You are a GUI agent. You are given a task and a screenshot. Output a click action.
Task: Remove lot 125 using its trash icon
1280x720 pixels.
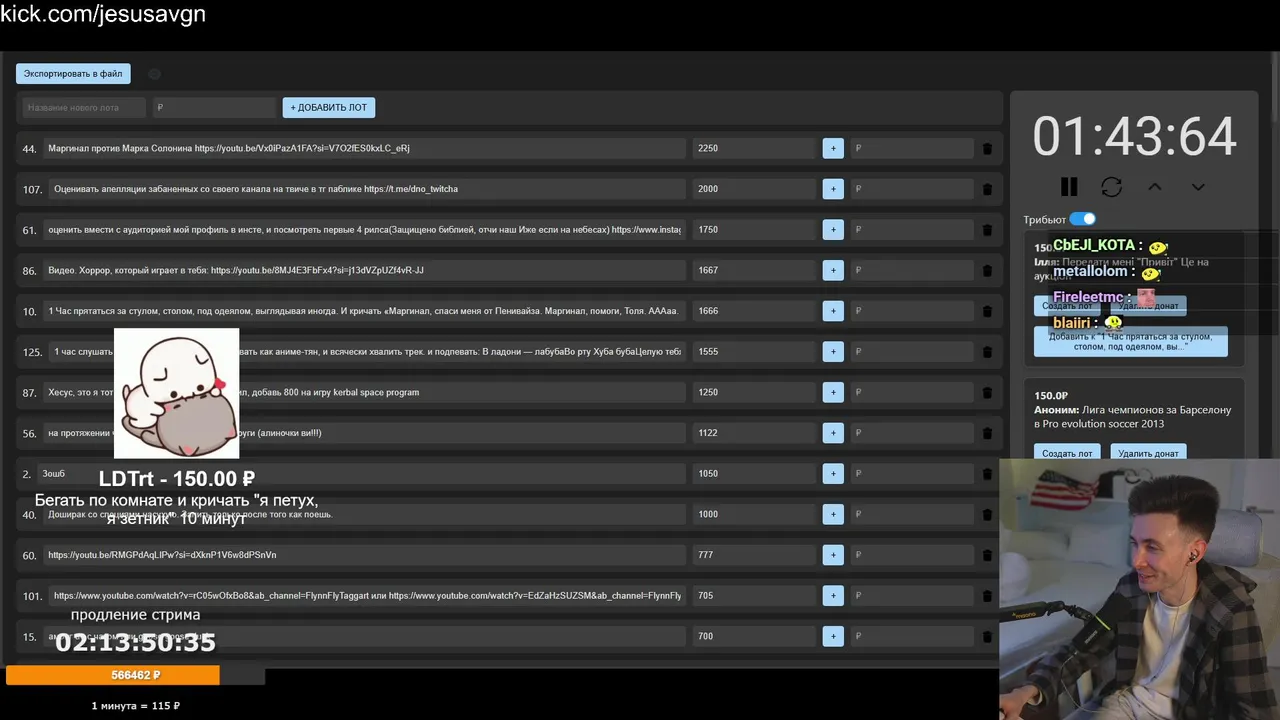(x=987, y=352)
